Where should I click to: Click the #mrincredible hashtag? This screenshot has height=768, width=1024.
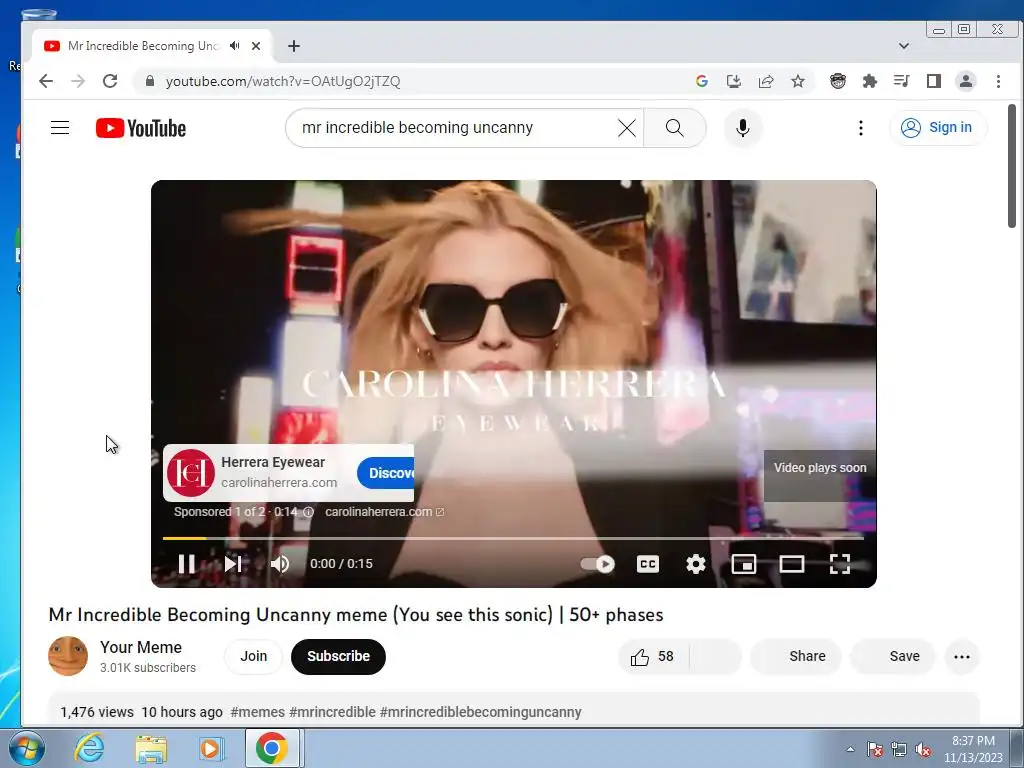click(332, 712)
